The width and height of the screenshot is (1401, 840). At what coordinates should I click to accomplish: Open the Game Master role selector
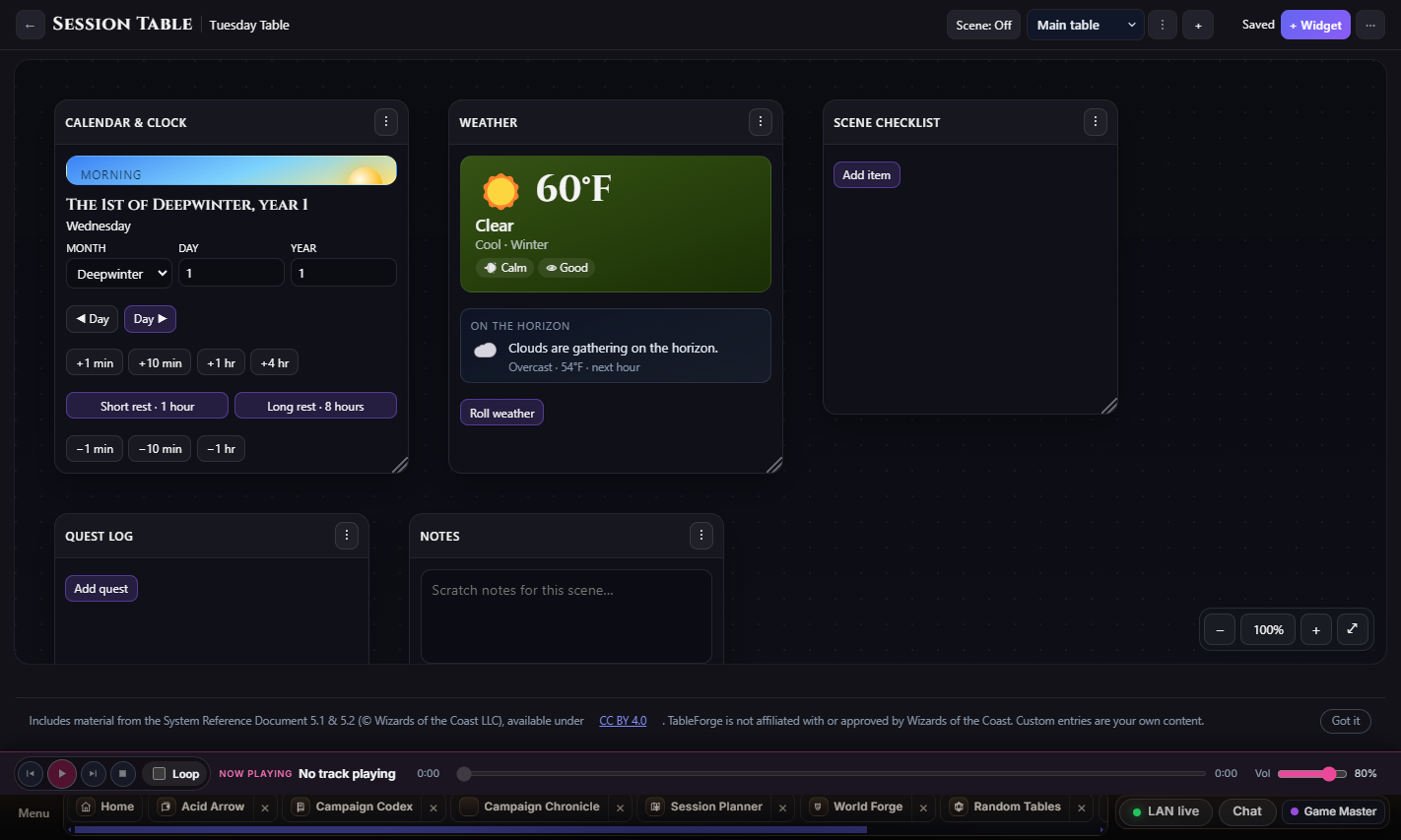tap(1333, 811)
